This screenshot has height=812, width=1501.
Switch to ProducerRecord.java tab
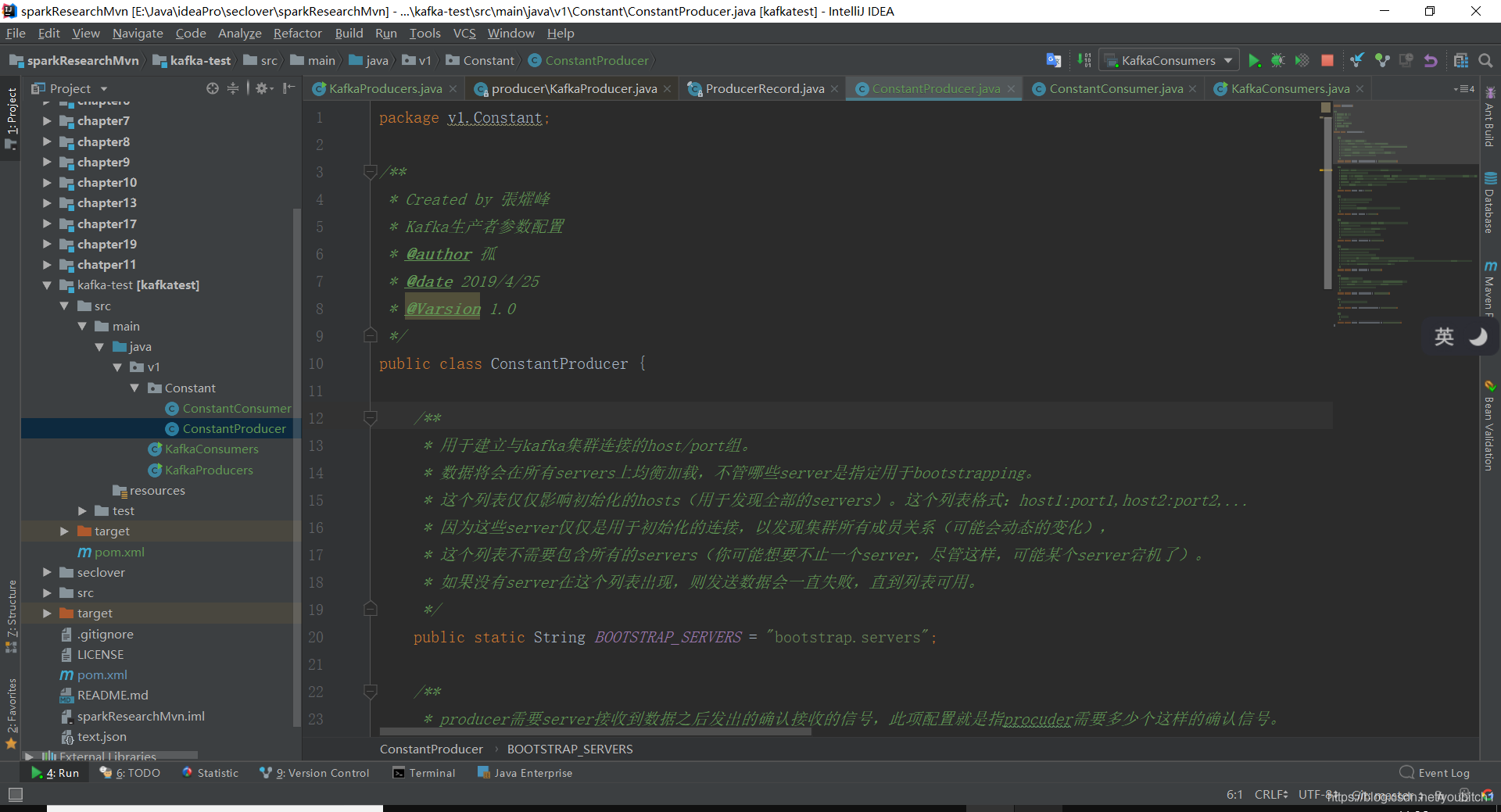(x=765, y=88)
